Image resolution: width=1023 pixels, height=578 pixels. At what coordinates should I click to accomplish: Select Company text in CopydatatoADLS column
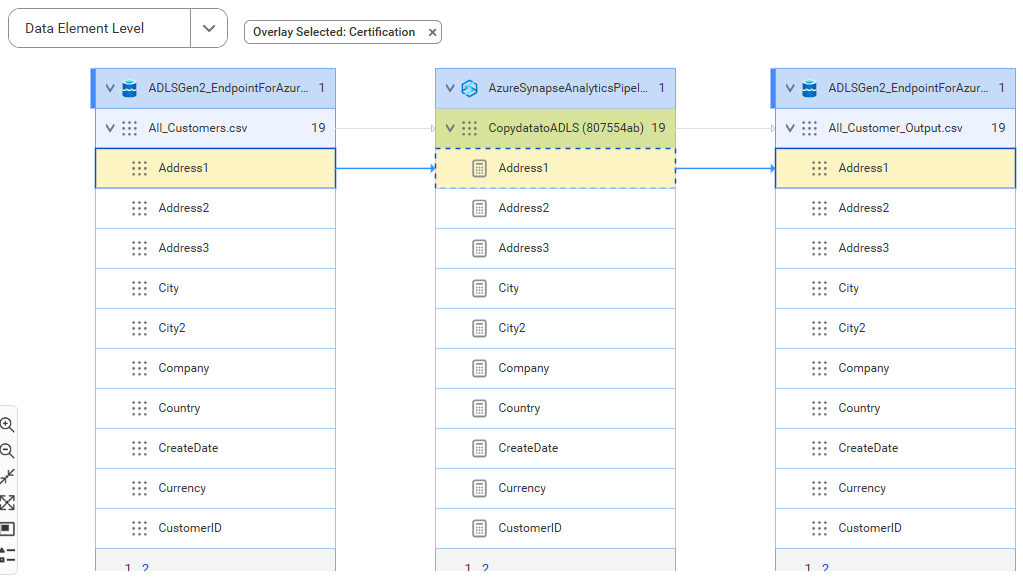tap(524, 369)
